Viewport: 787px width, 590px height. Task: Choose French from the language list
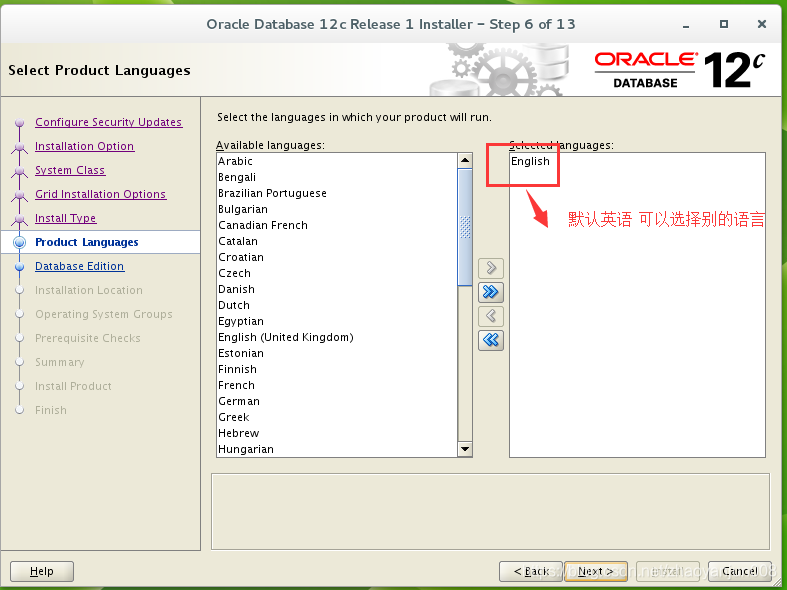tap(337, 386)
